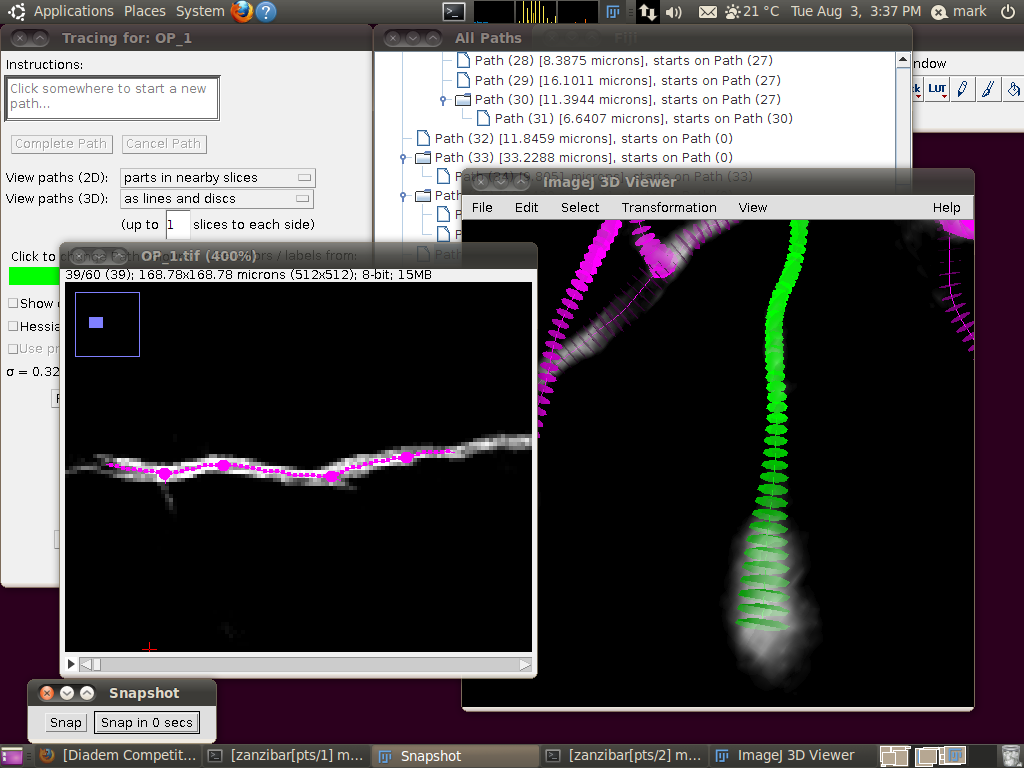Open the power shutdown menu icon
Viewport: 1024px width, 768px height.
point(1008,11)
